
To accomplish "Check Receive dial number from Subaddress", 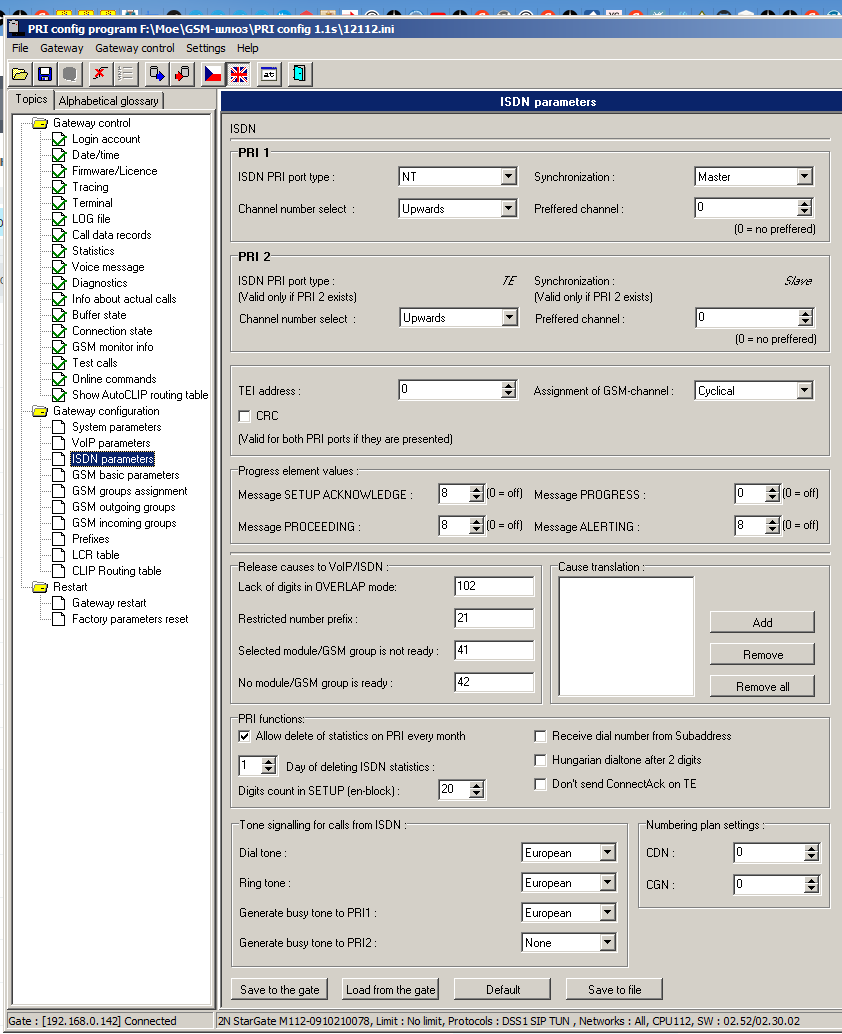I will coord(541,736).
